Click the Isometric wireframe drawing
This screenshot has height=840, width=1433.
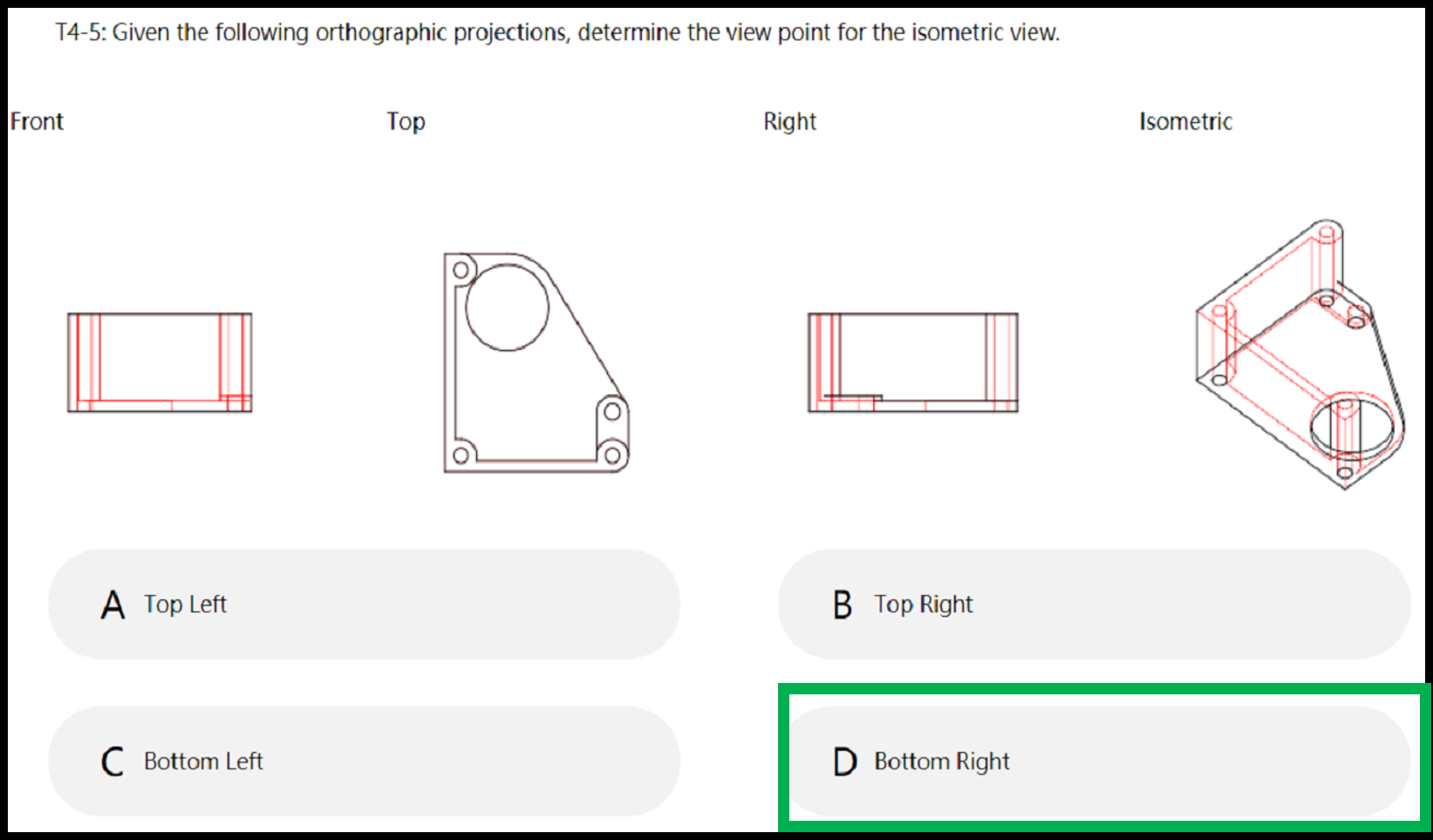pos(1300,354)
